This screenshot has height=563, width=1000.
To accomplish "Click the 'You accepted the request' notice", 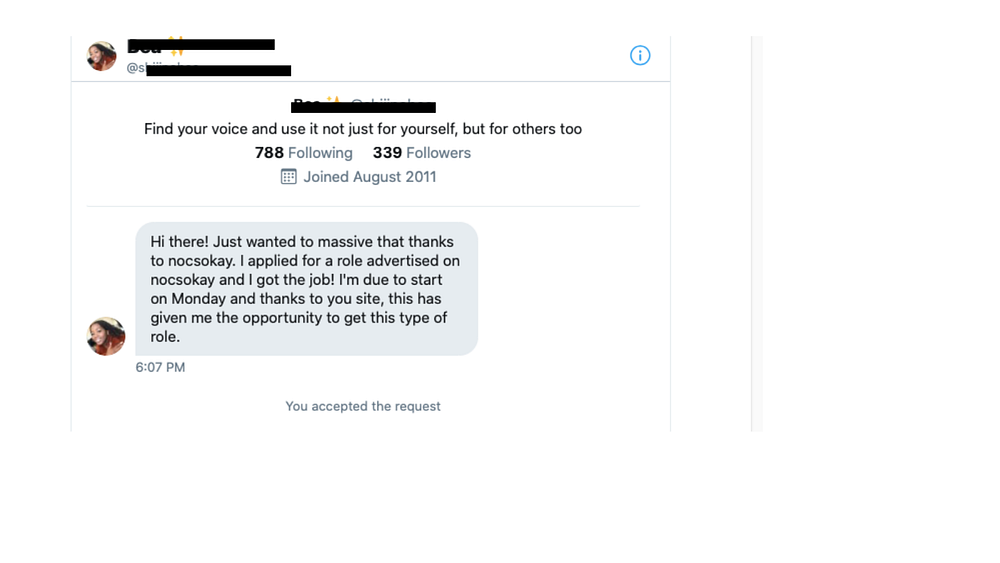I will point(363,406).
